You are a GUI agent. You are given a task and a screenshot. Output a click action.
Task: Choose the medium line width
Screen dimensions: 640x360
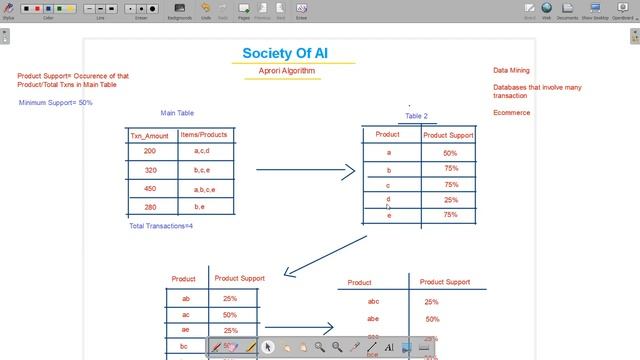[100, 9]
